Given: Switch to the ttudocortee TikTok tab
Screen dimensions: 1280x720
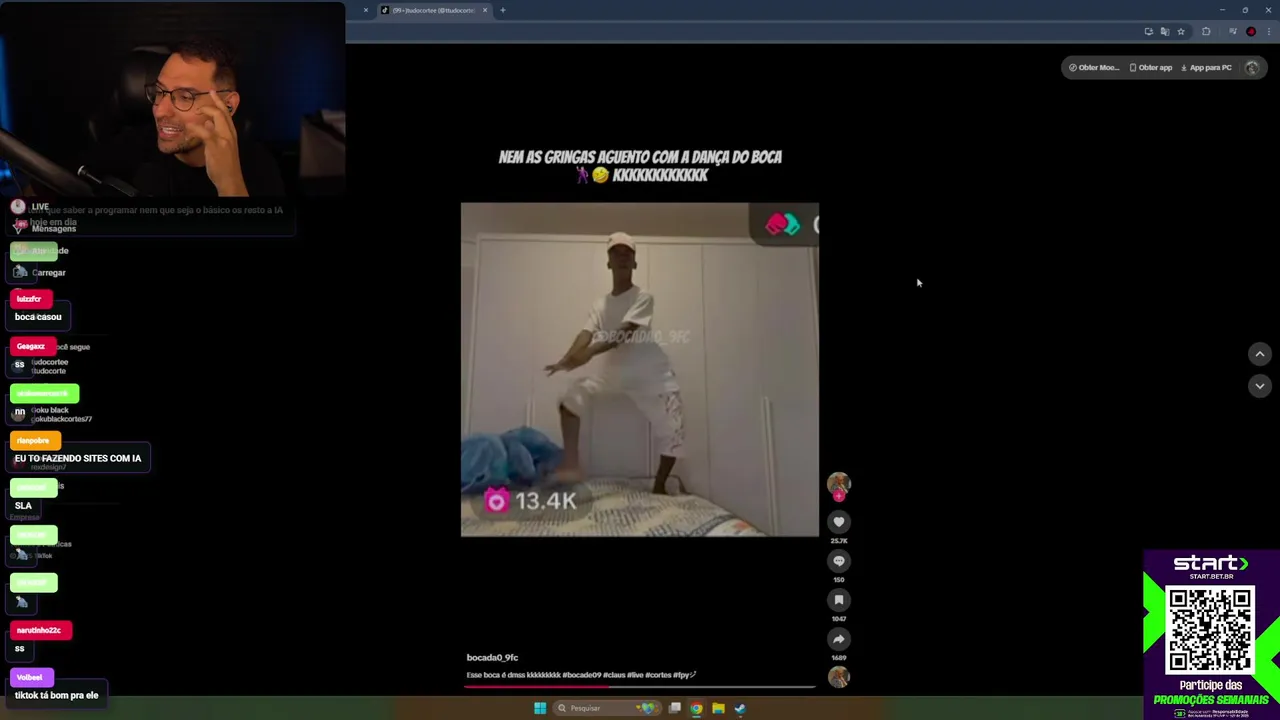Looking at the screenshot, I should (x=433, y=10).
